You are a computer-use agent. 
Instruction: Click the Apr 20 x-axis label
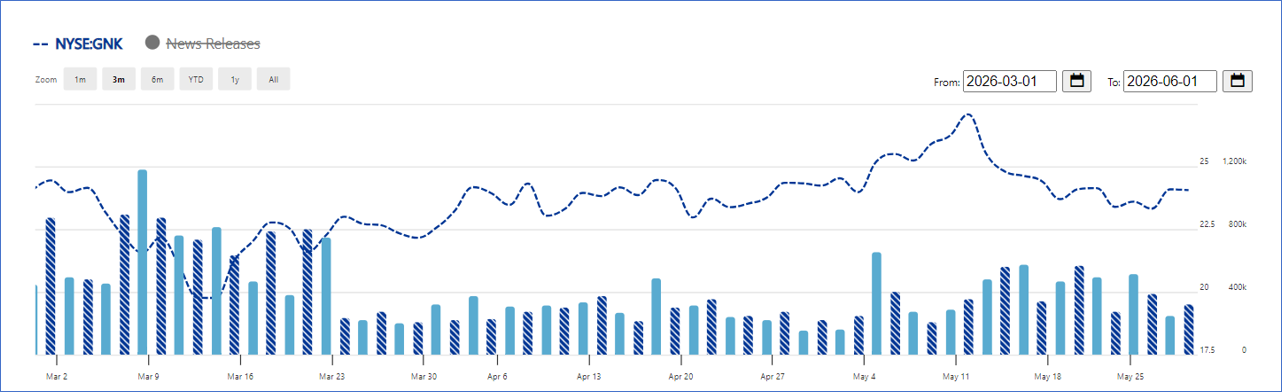point(681,377)
